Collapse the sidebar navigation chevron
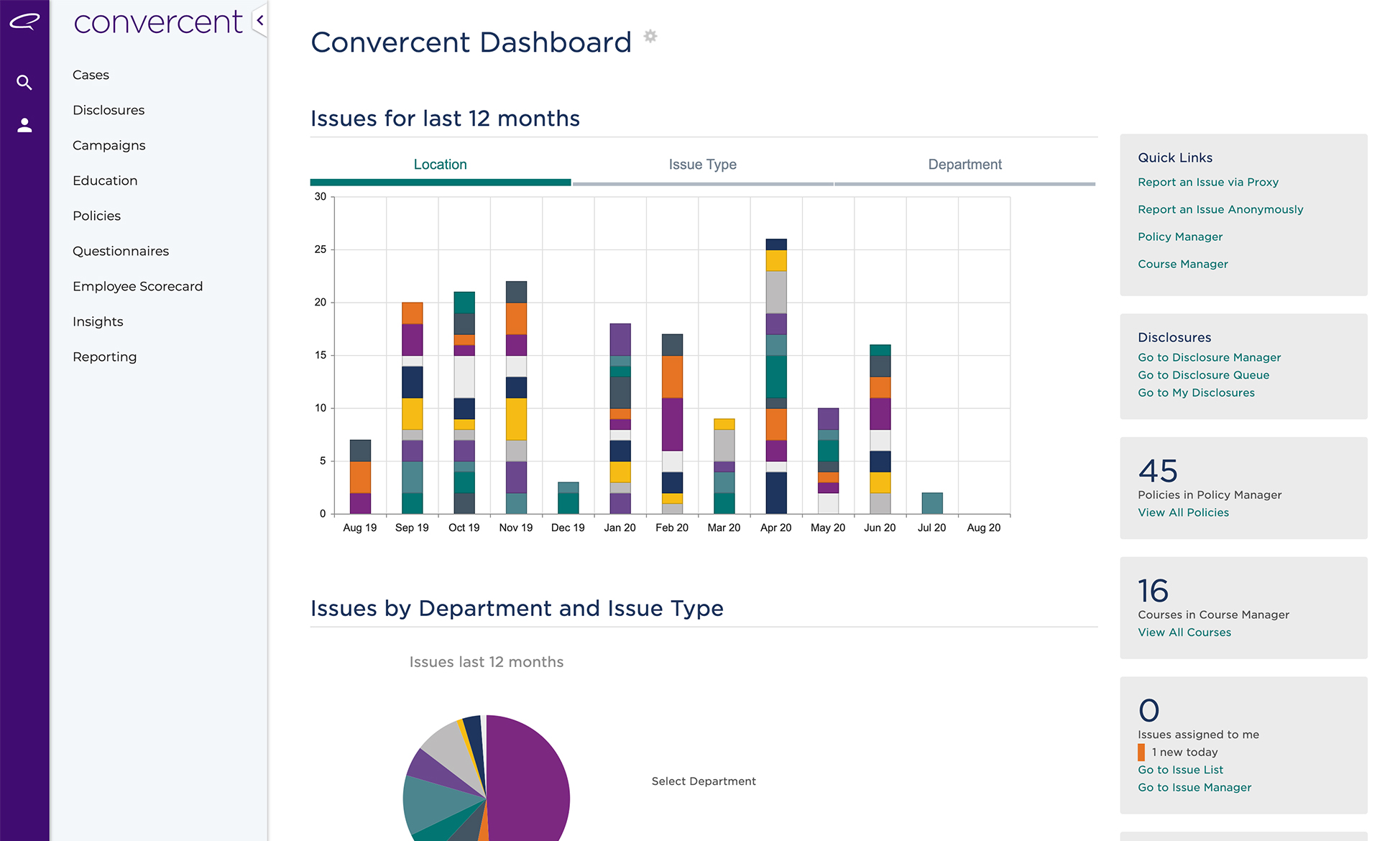This screenshot has height=841, width=1400. point(260,21)
